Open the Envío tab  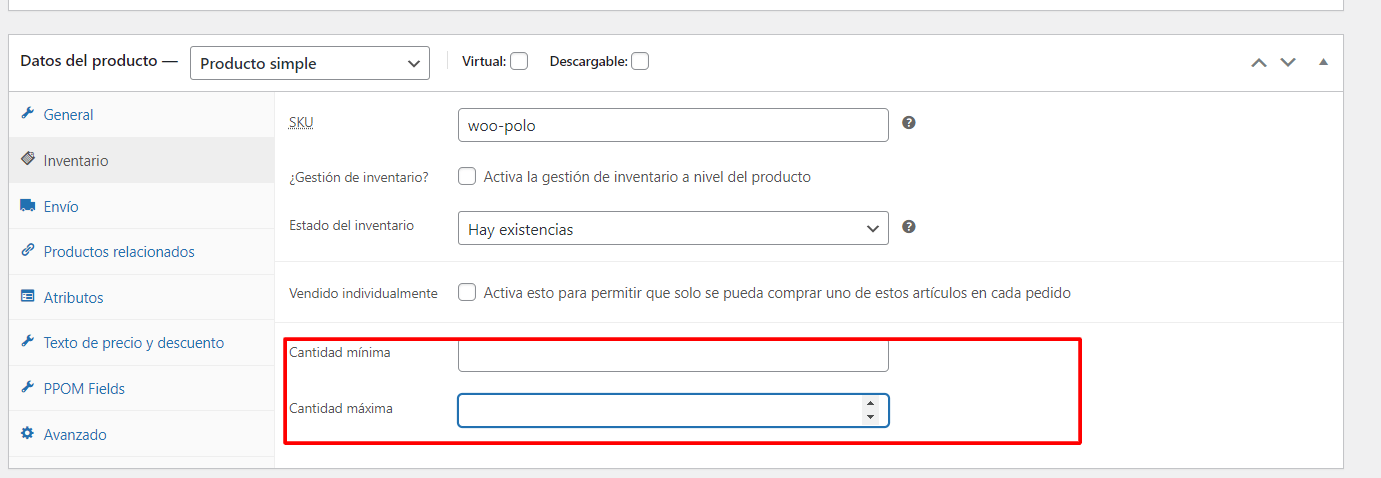tap(142, 206)
